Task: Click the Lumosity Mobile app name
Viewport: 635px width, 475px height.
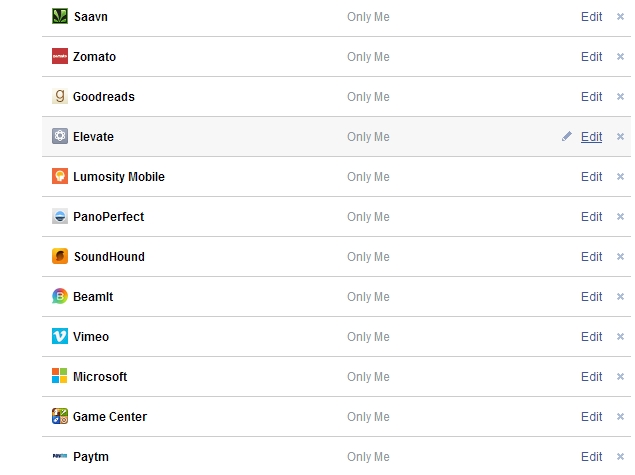Action: [119, 177]
